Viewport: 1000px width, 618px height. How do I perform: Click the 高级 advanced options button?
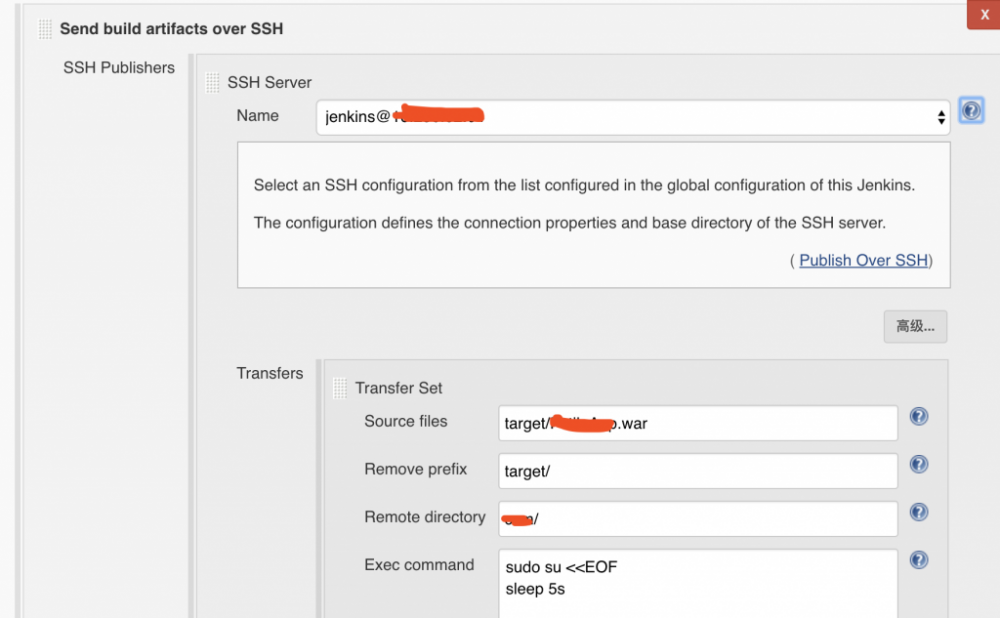click(x=914, y=326)
